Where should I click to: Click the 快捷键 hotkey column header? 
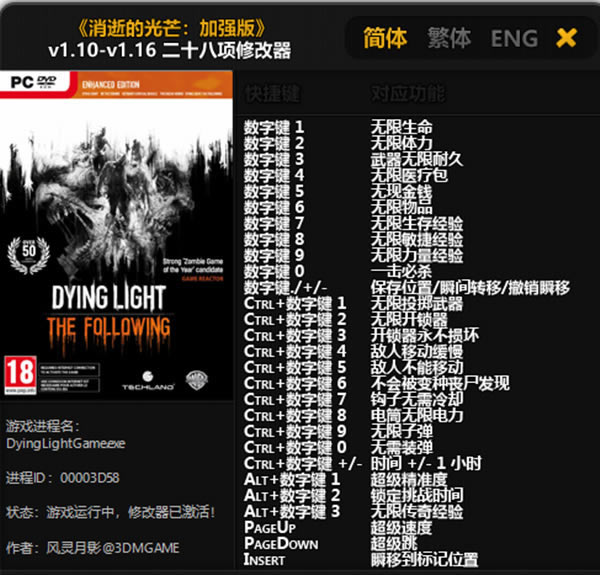pos(272,94)
